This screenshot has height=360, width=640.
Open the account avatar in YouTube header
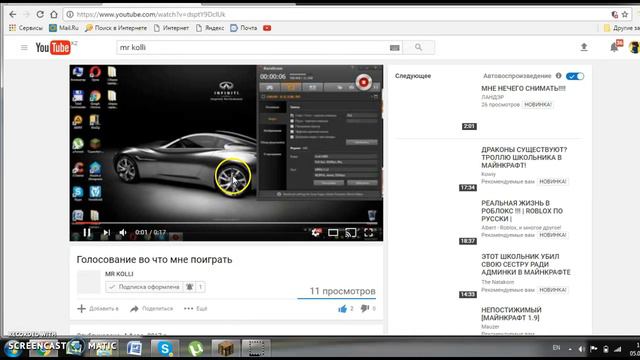click(634, 47)
